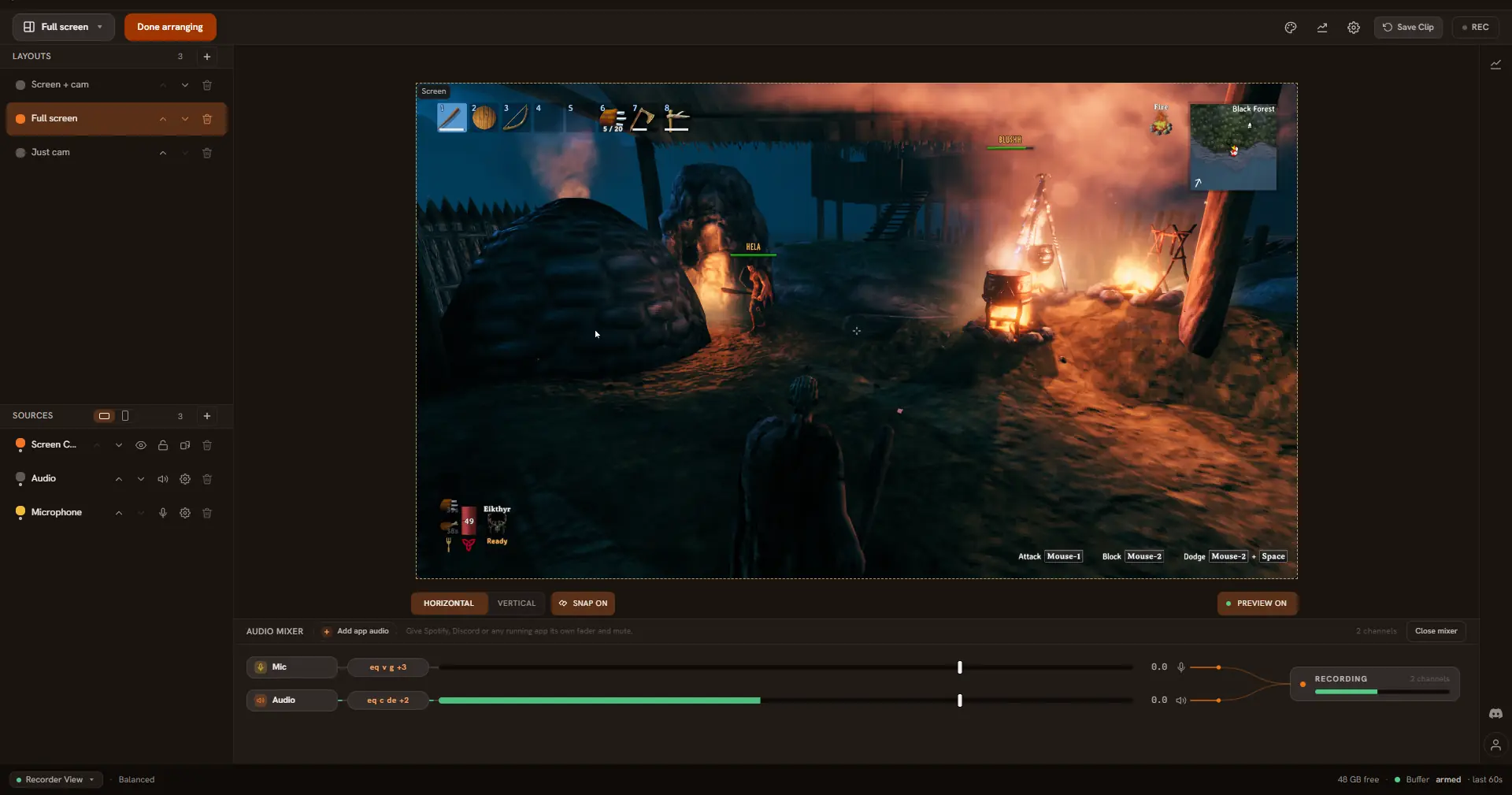Add a new source with plus icon
The image size is (1512, 795).
[x=207, y=416]
